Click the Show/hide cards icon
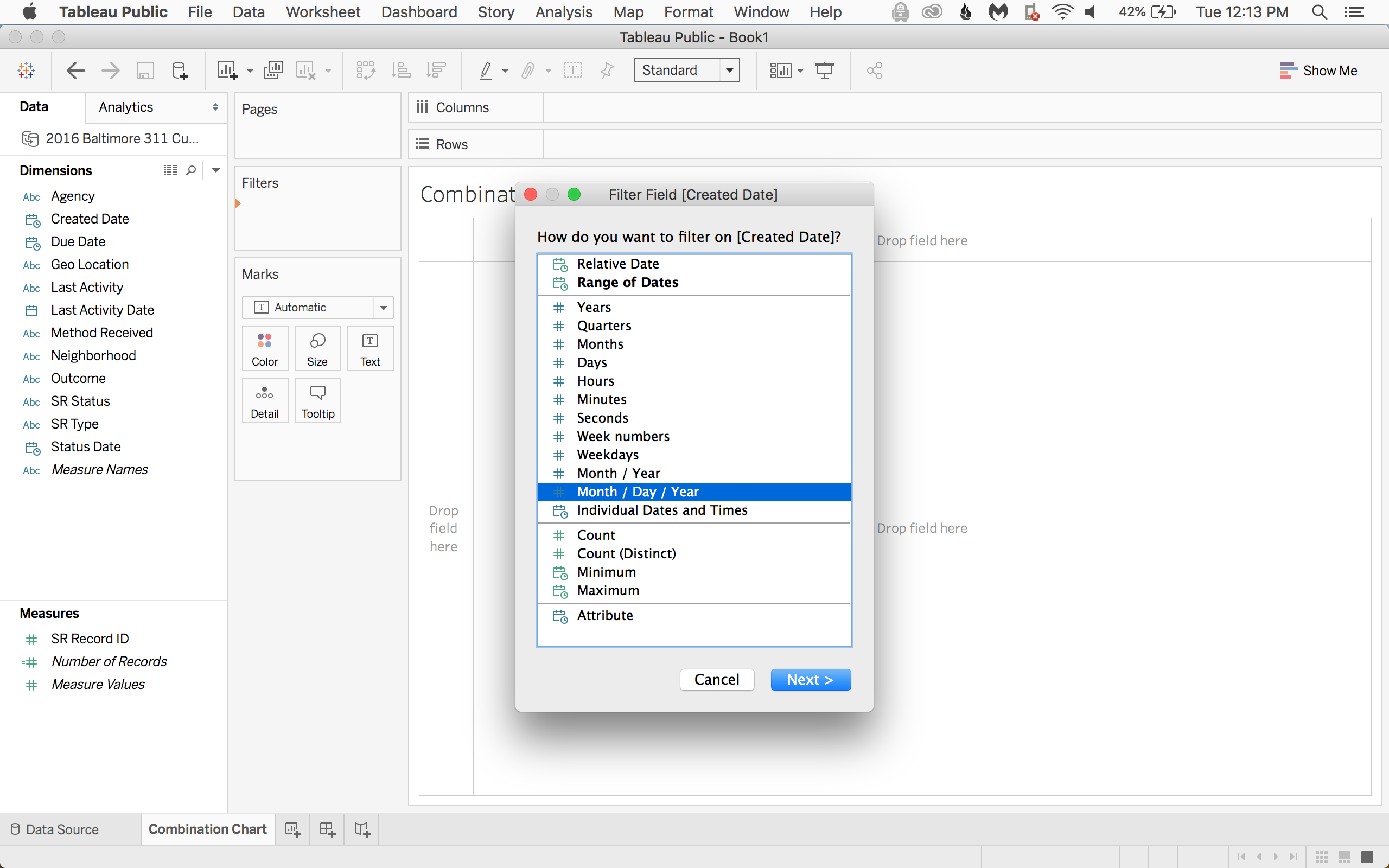This screenshot has width=1389, height=868. pyautogui.click(x=781, y=71)
